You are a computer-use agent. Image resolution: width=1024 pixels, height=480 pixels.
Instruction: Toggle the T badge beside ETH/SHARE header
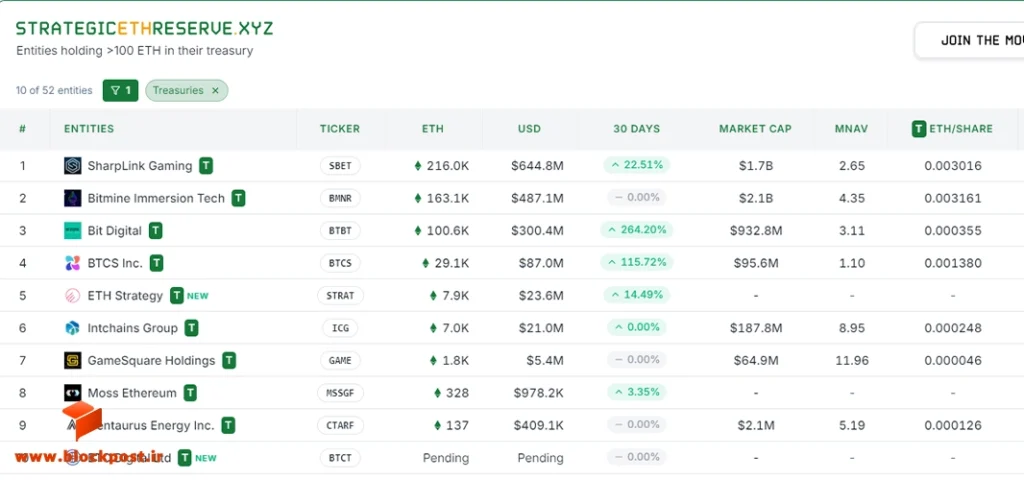point(919,129)
